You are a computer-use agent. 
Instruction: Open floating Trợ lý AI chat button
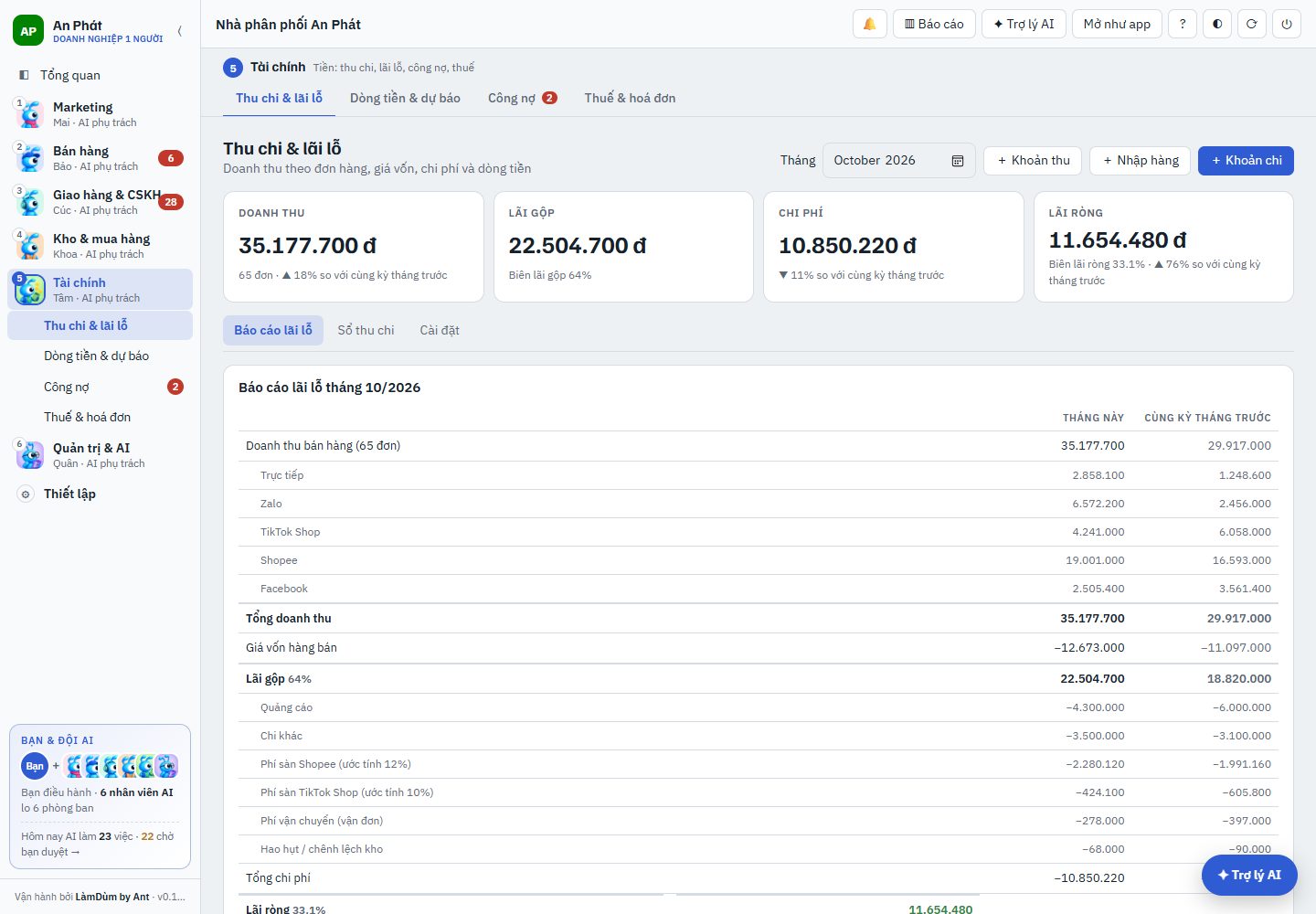(x=1249, y=875)
